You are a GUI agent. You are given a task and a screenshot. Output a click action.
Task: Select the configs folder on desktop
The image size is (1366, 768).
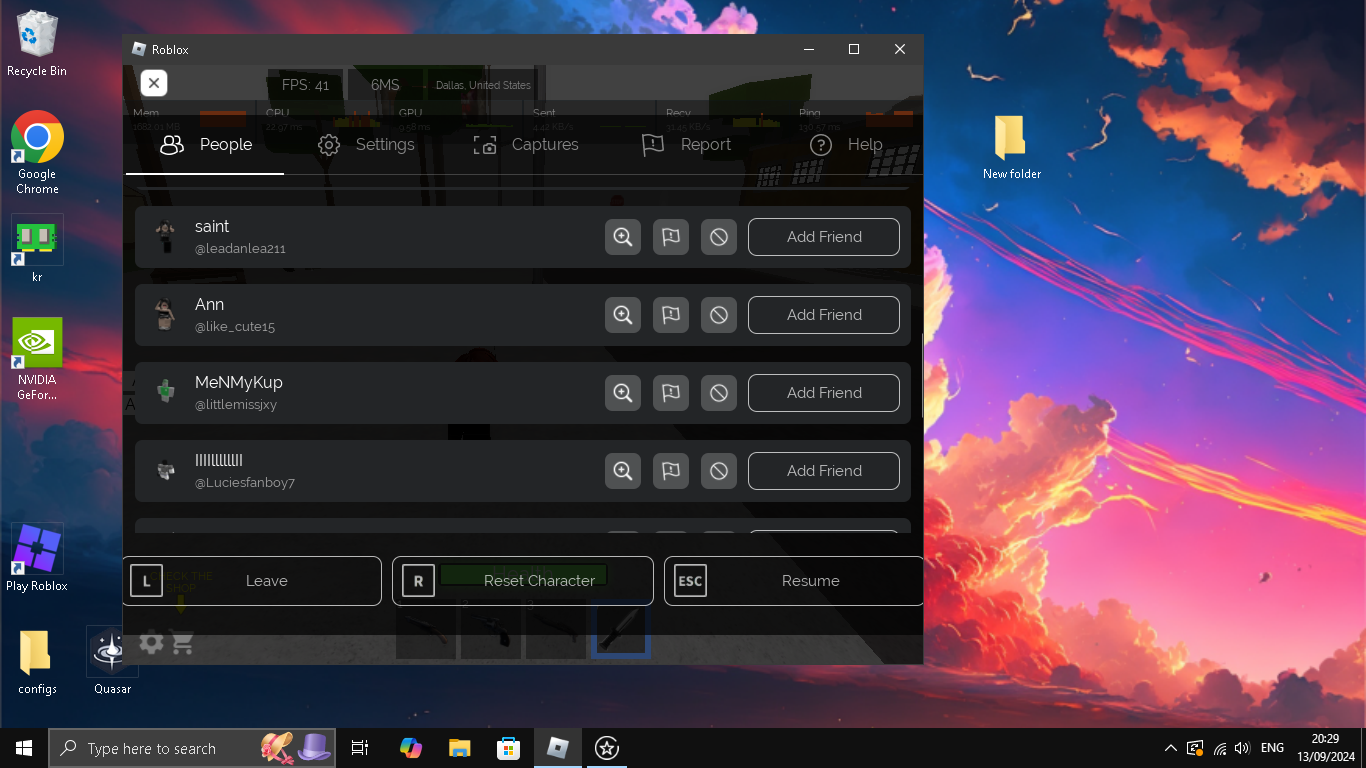tap(37, 661)
